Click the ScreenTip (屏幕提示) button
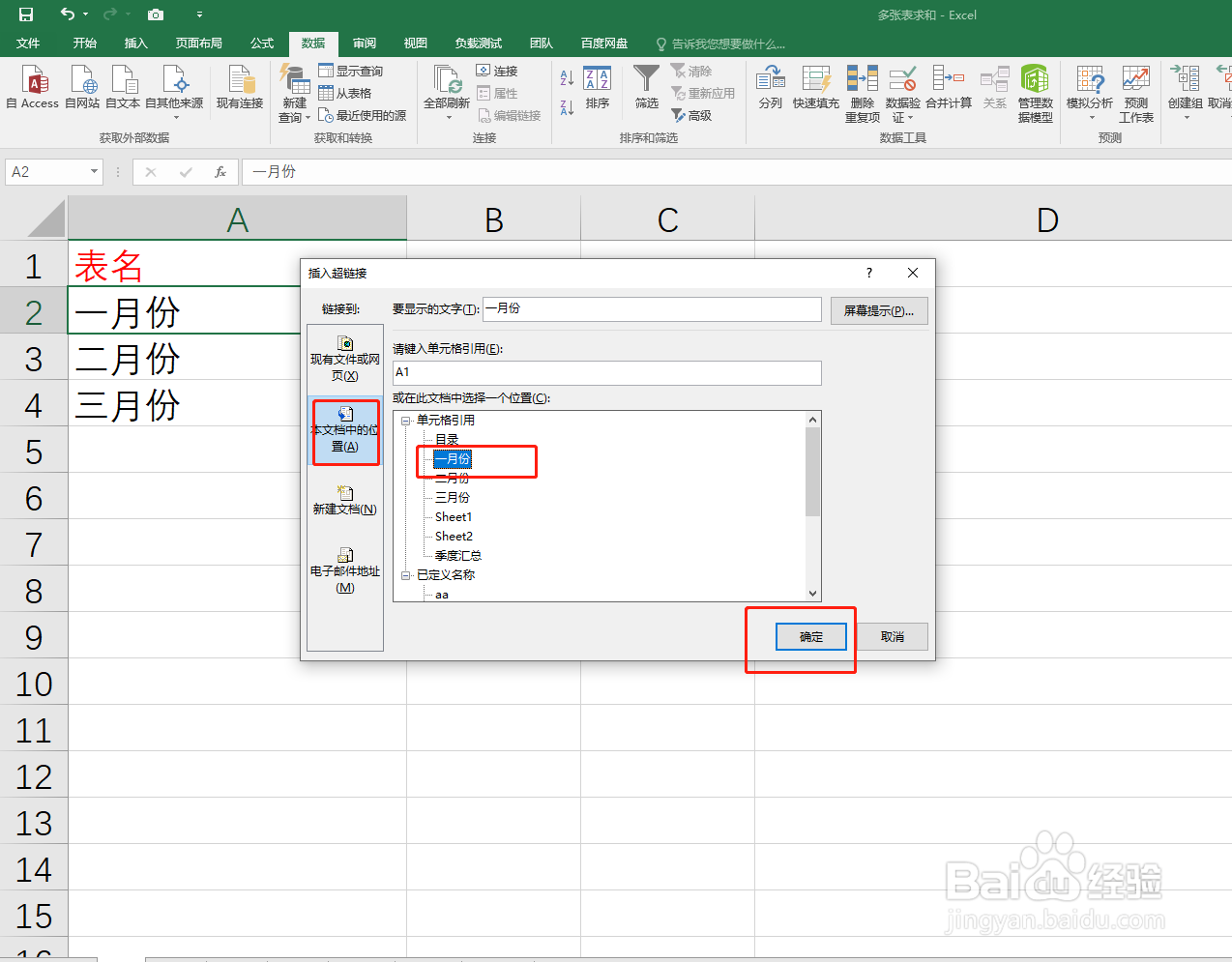The image size is (1232, 962). point(879,310)
